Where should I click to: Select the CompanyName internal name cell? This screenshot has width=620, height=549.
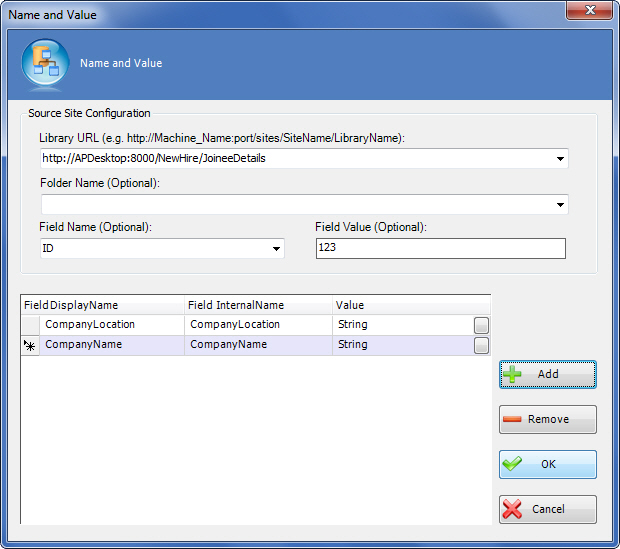(257, 345)
